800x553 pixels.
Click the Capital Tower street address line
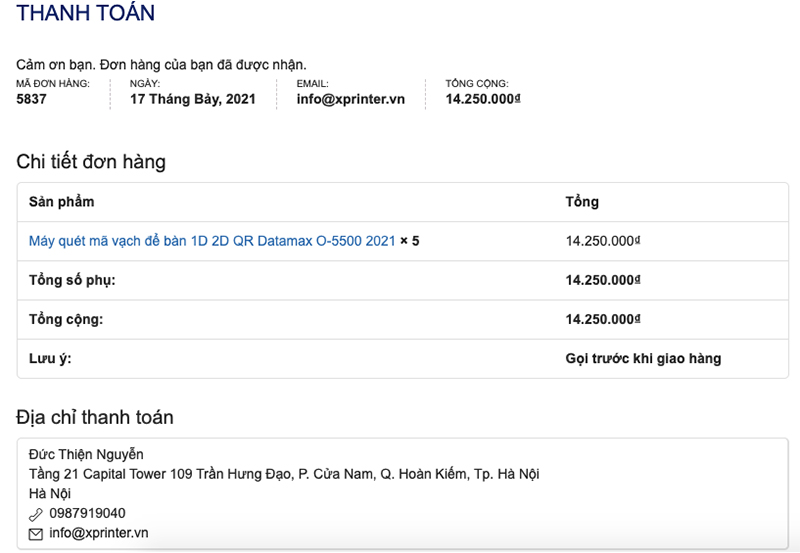coord(284,474)
